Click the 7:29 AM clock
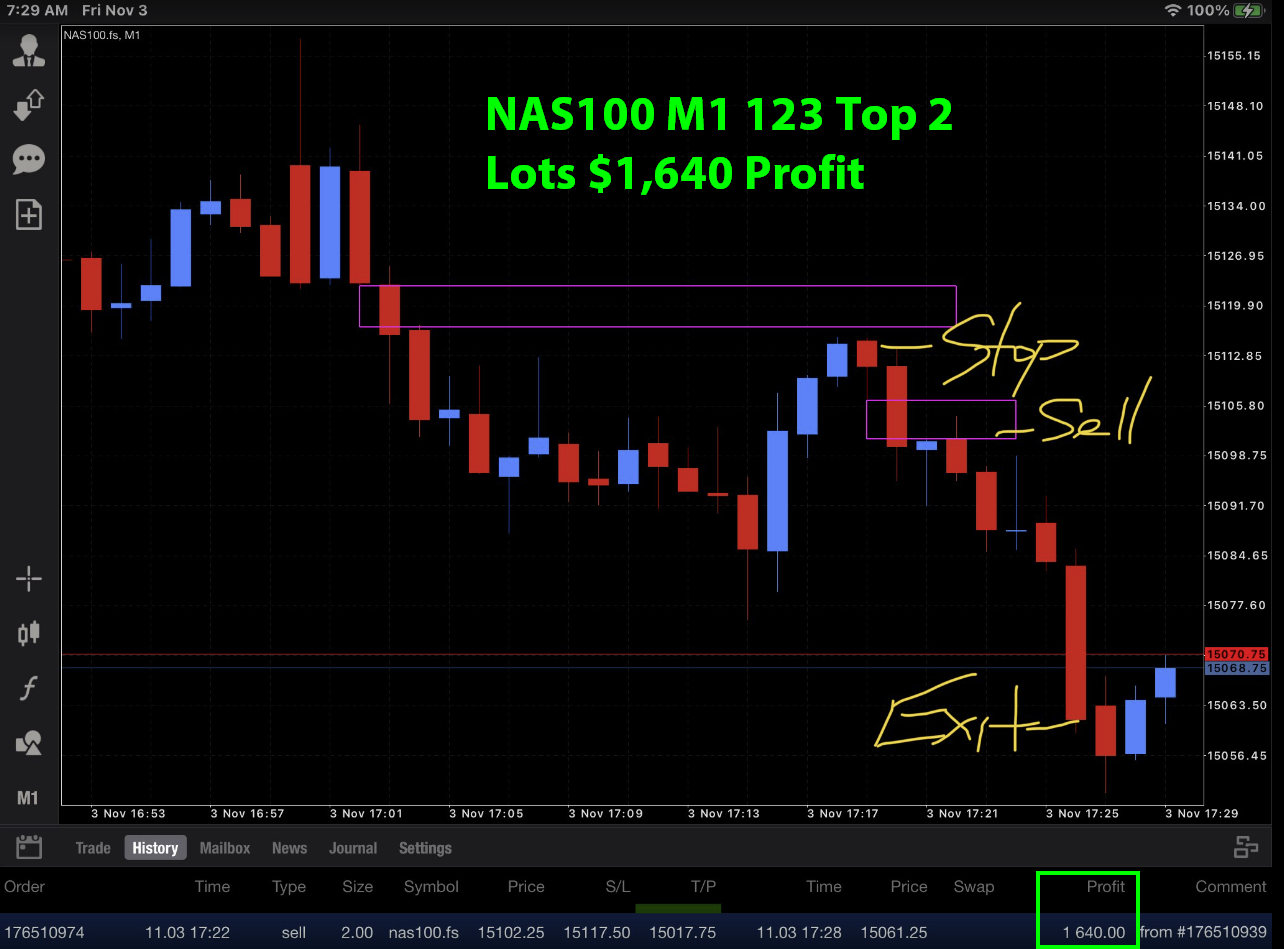 pos(35,10)
